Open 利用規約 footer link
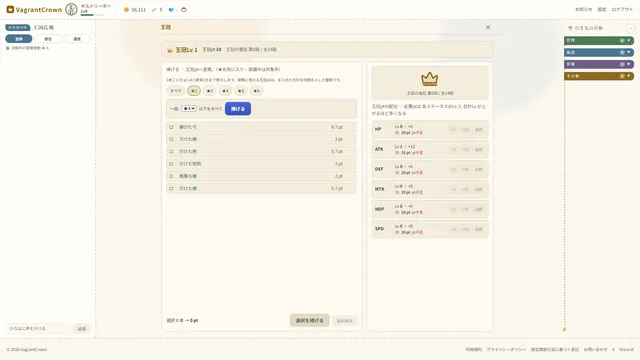Screen dimensions: 640x360 click(x=473, y=349)
